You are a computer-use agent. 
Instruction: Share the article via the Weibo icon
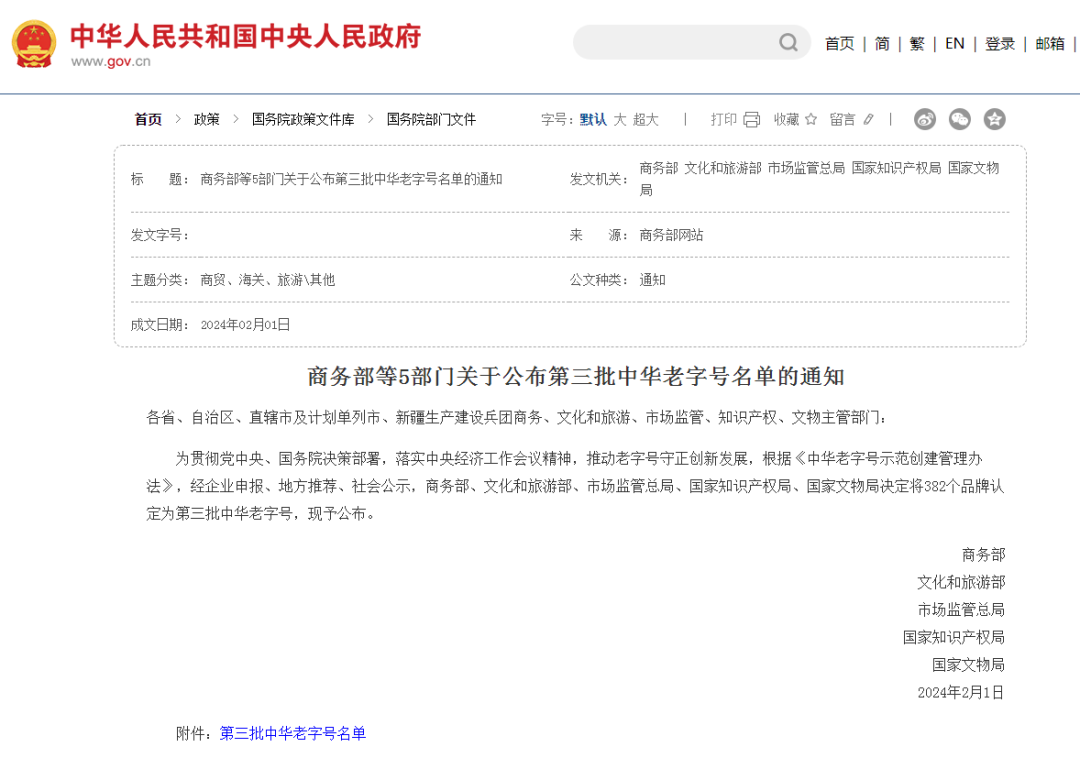click(925, 119)
